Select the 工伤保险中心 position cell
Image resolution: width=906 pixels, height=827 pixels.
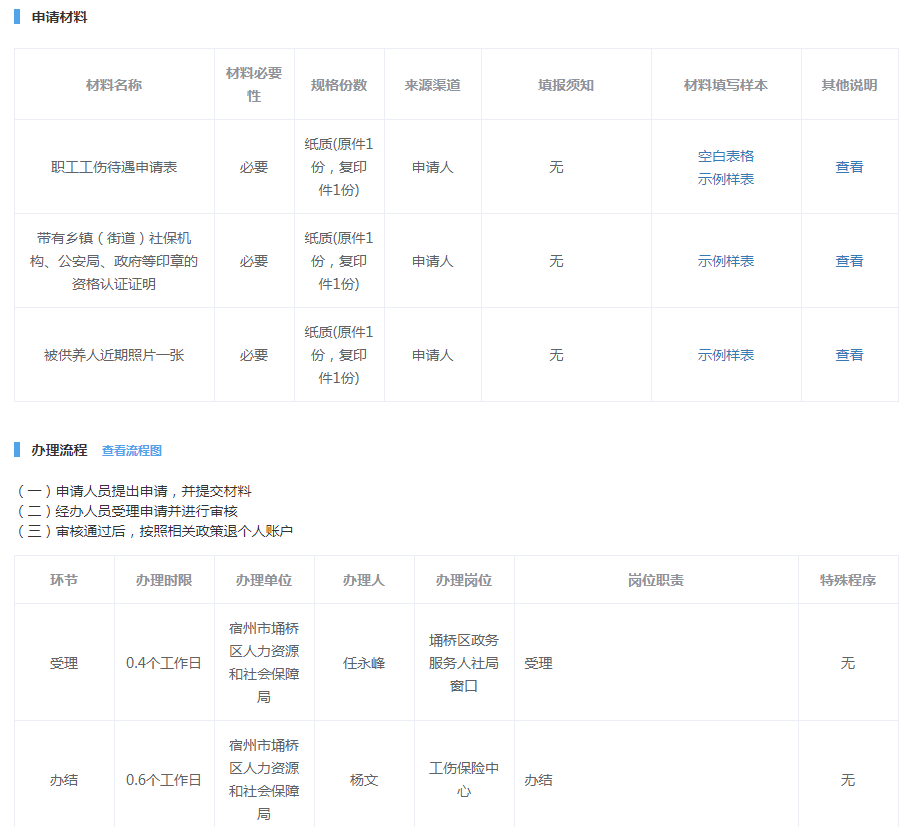pos(464,779)
